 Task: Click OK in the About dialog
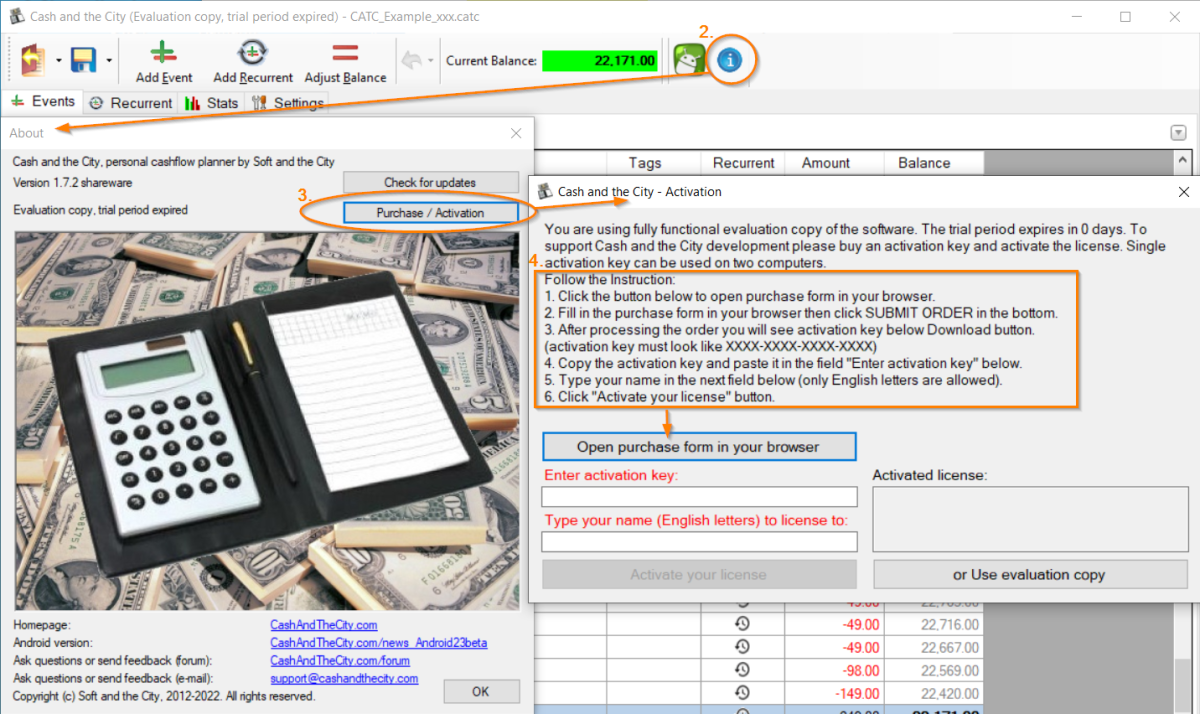point(481,691)
